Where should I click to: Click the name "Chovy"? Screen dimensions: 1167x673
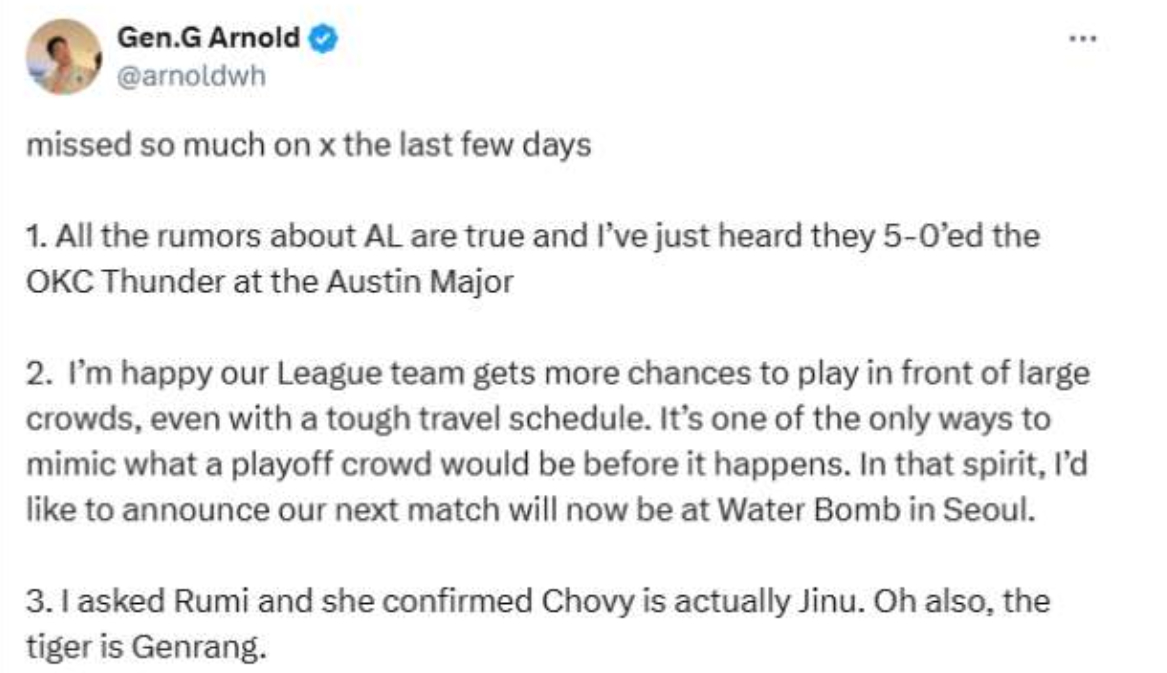588,602
